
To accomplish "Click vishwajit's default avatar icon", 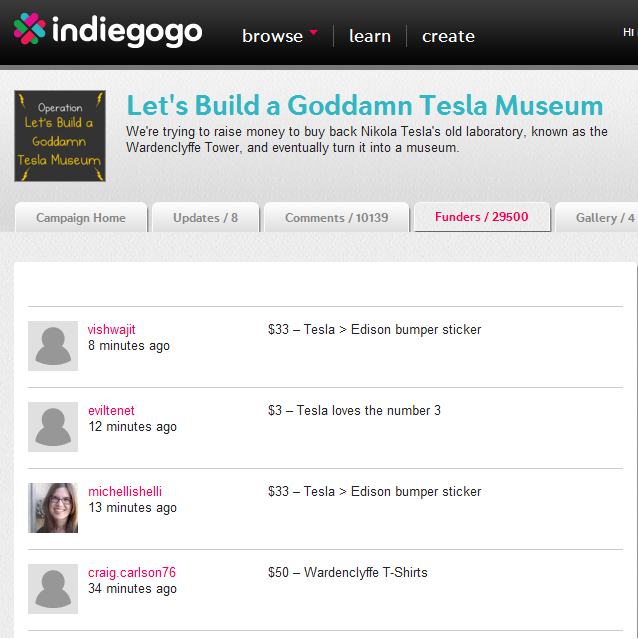I will [53, 346].
